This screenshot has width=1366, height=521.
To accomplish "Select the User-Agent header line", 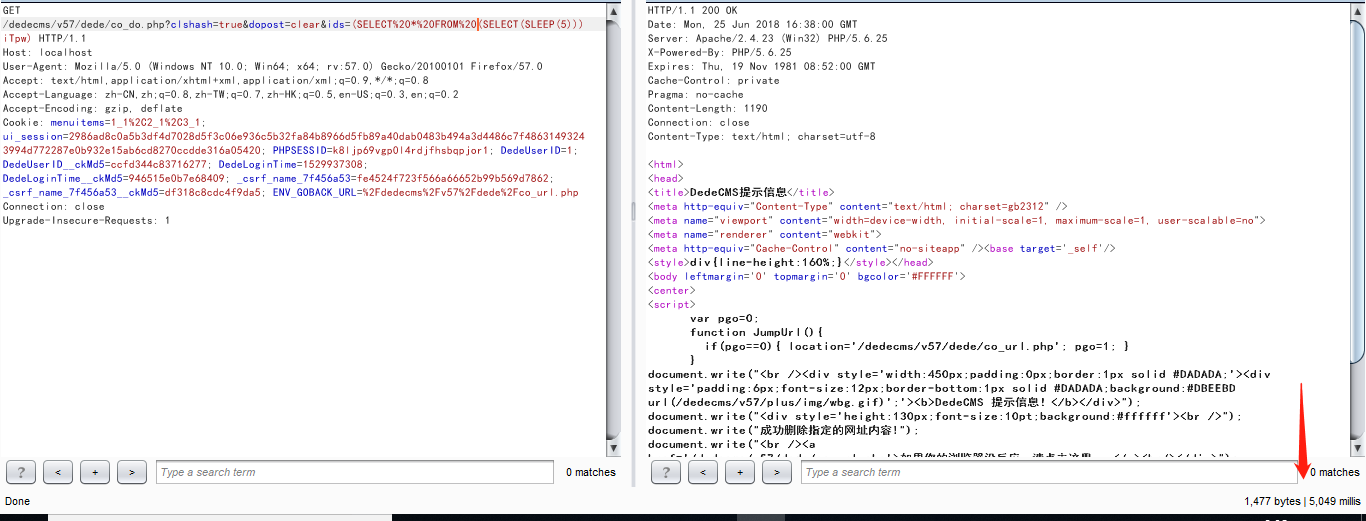I will pyautogui.click(x=272, y=66).
